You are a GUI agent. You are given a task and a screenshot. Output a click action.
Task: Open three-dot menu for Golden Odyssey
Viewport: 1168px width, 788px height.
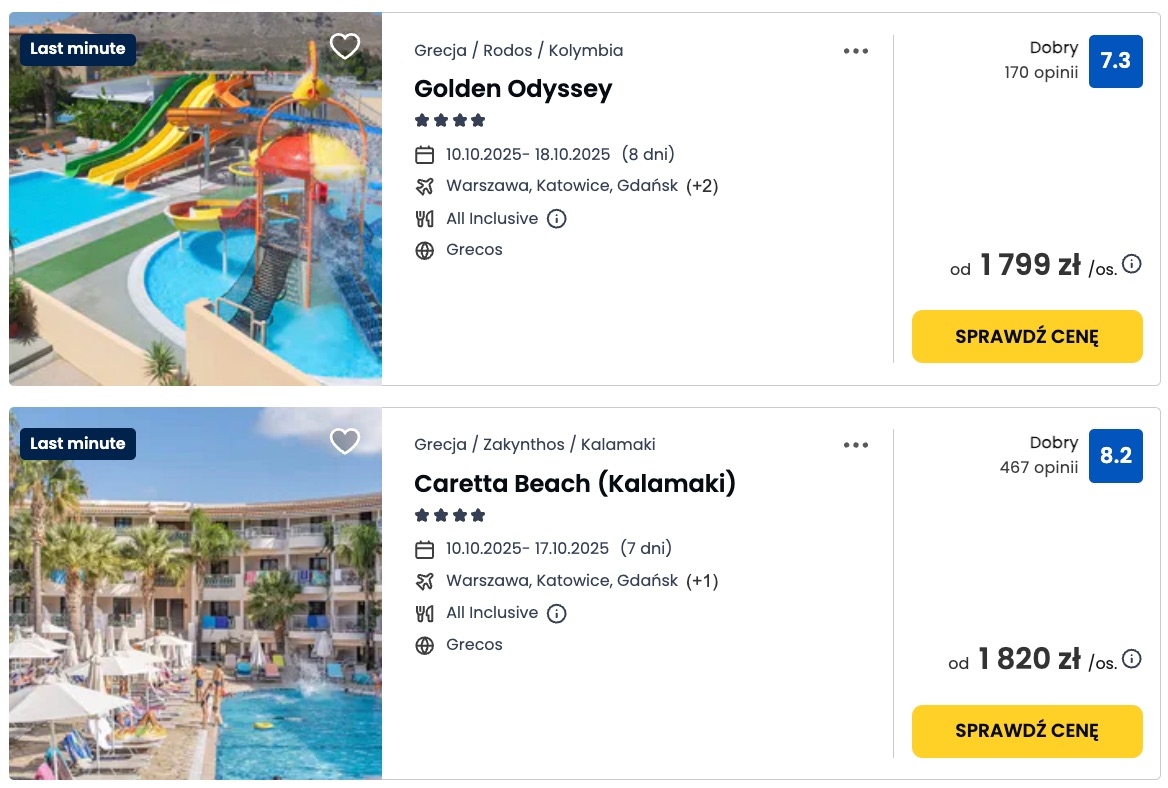[856, 51]
